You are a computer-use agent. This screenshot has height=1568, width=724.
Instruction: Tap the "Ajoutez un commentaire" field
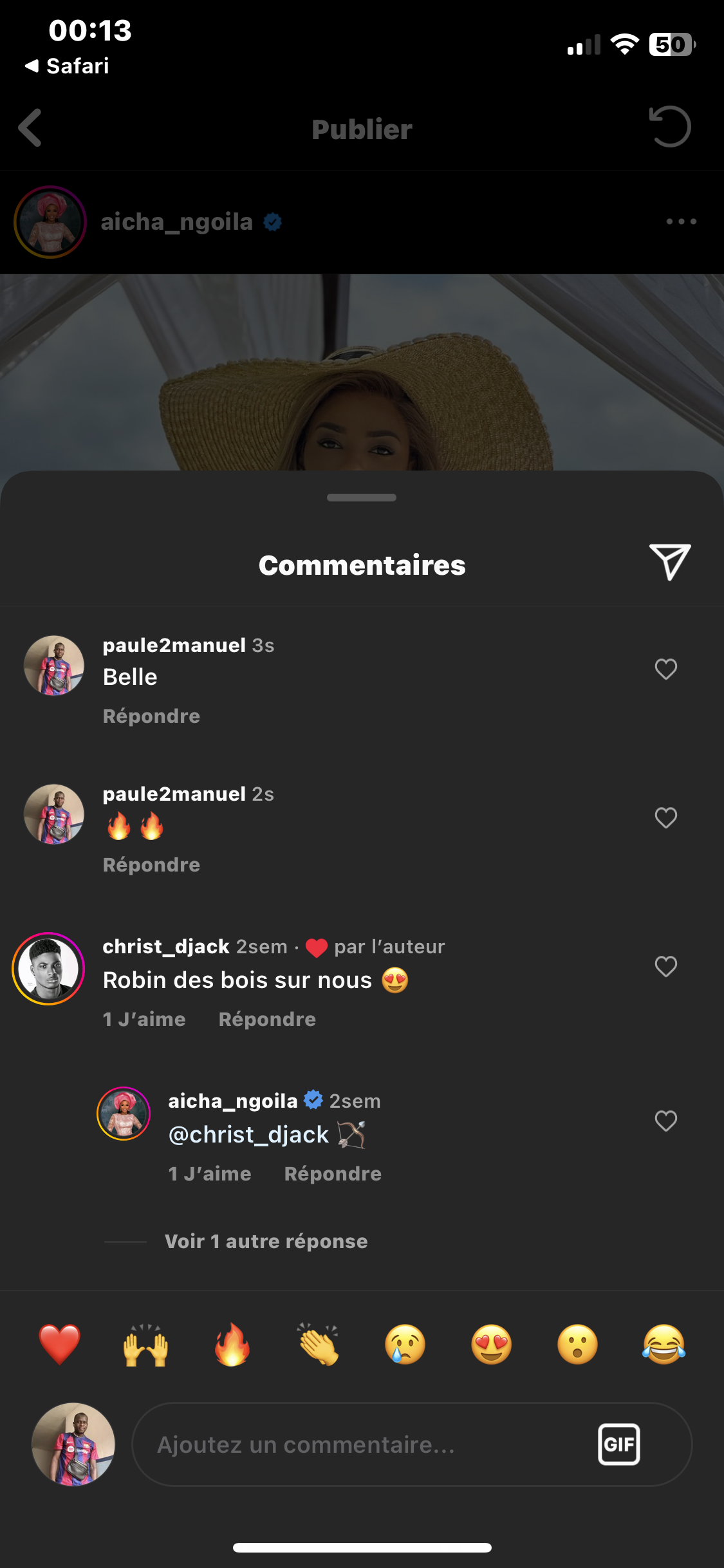click(x=360, y=1444)
